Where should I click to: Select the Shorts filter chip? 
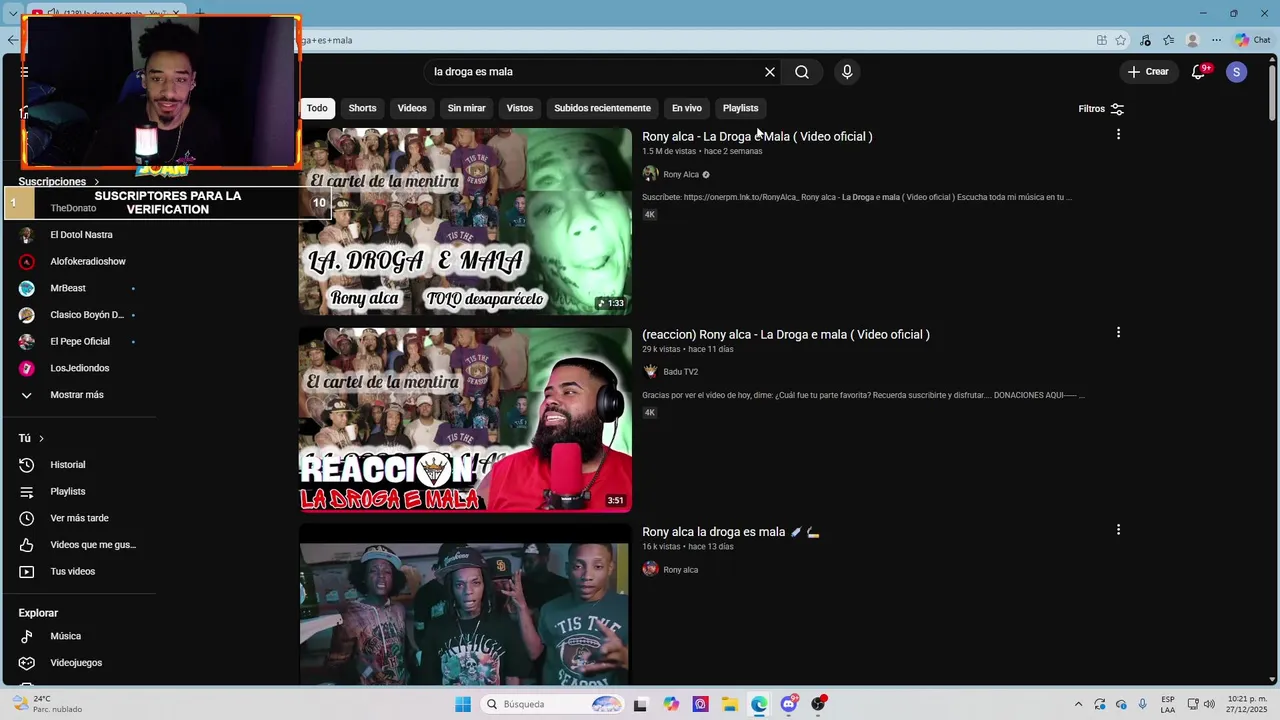pyautogui.click(x=362, y=108)
